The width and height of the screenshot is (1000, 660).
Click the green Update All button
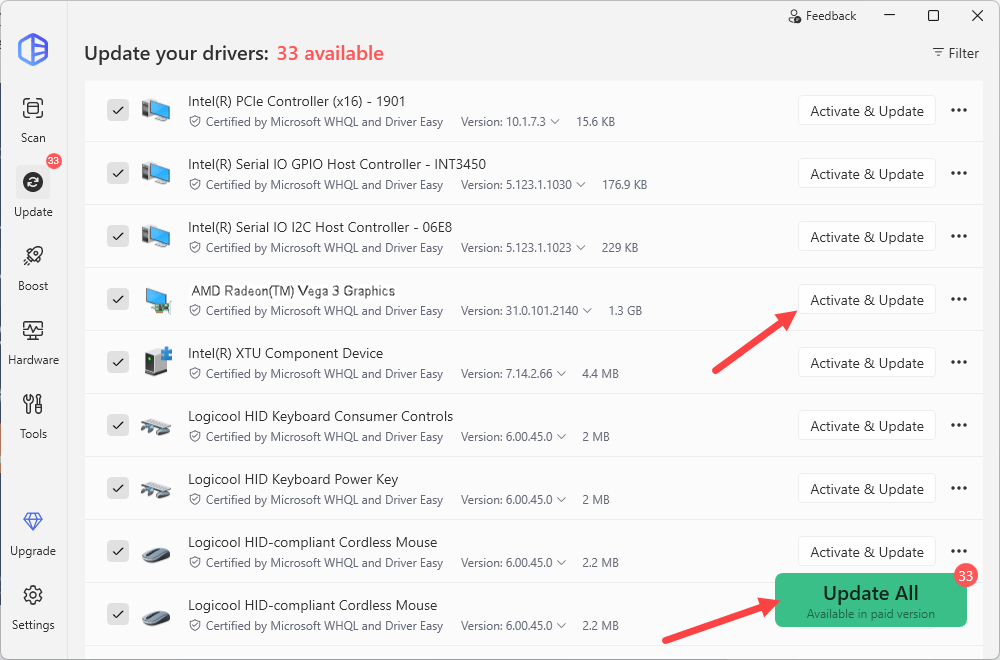pyautogui.click(x=870, y=600)
